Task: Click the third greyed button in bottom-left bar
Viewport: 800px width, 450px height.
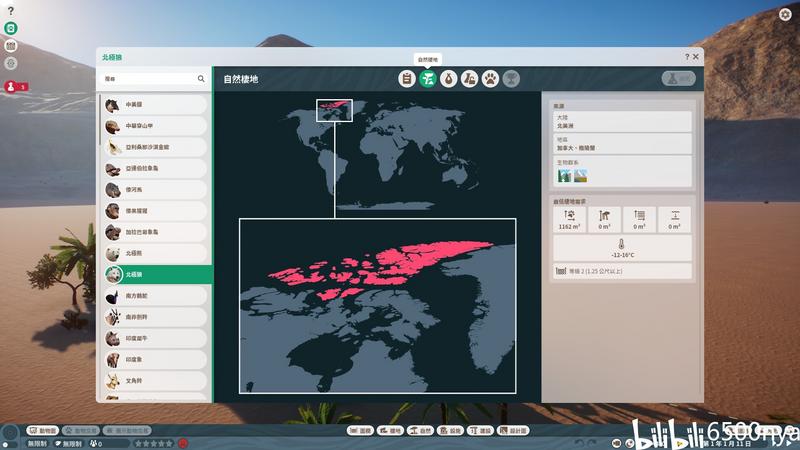Action: pyautogui.click(x=127, y=431)
